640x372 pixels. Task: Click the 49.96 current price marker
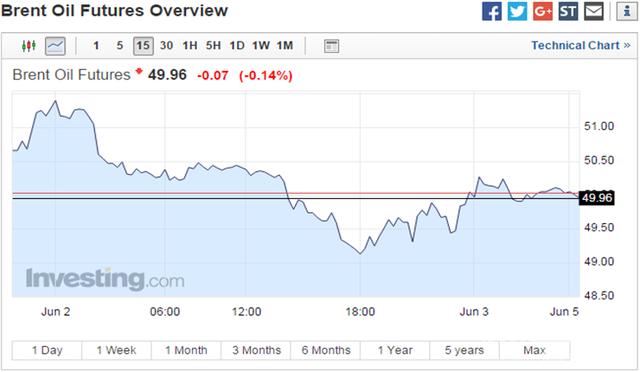[x=597, y=198]
